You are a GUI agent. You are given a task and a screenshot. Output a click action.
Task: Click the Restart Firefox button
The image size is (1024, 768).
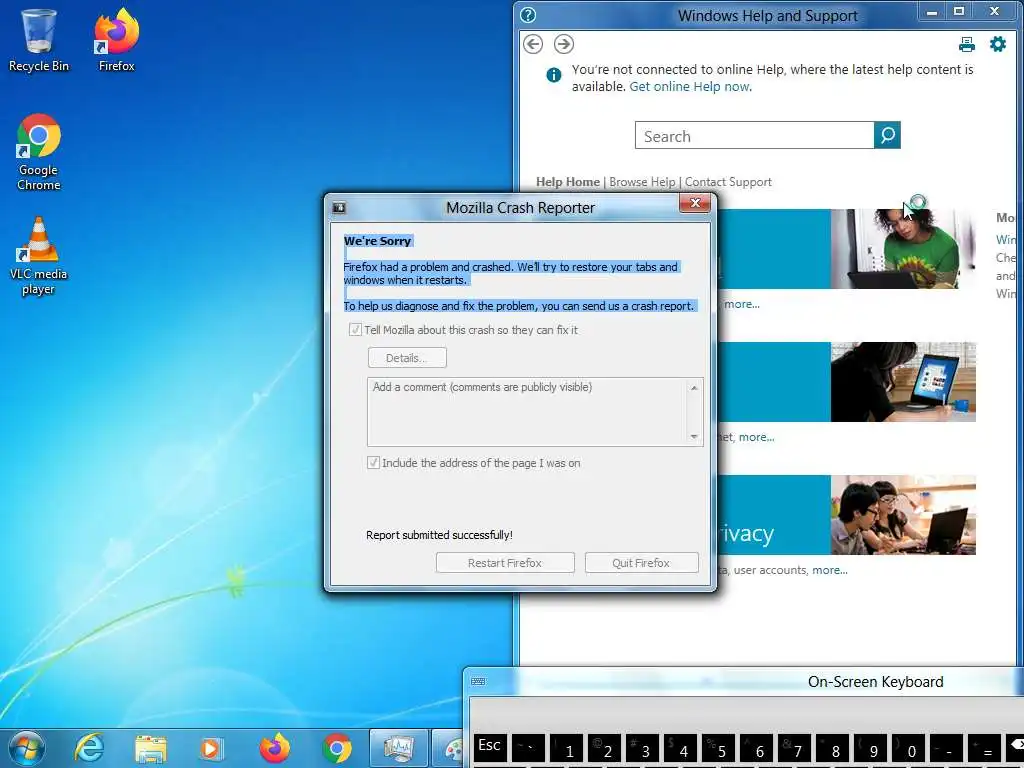pyautogui.click(x=505, y=563)
